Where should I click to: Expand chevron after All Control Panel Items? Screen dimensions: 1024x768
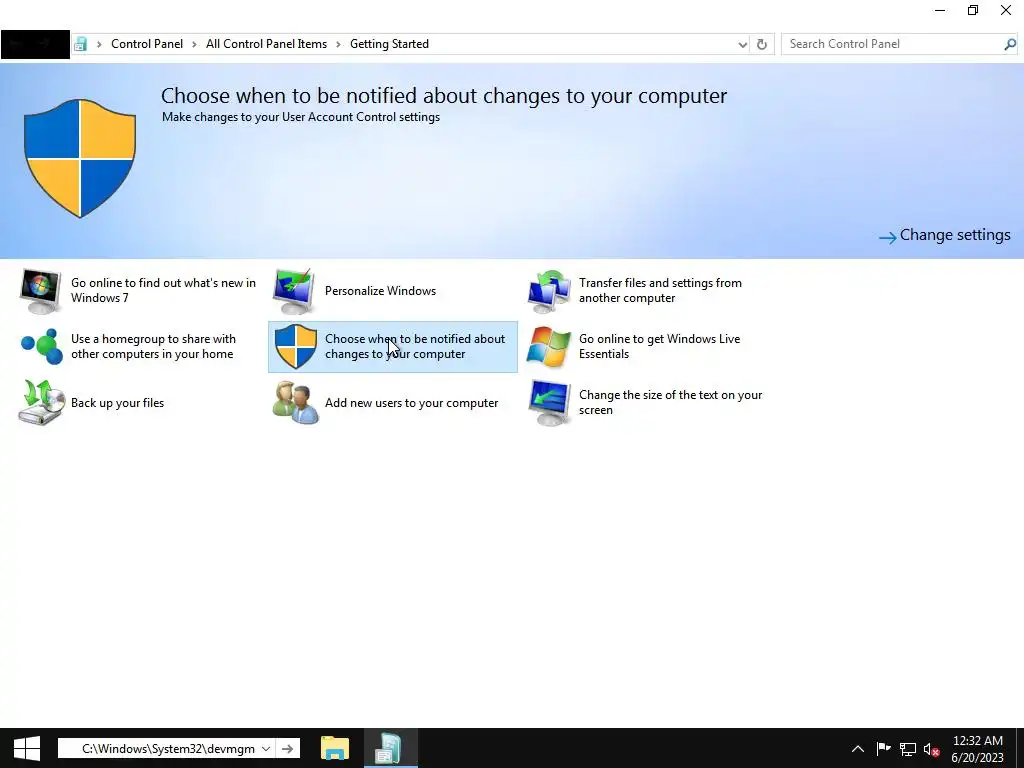coord(338,44)
